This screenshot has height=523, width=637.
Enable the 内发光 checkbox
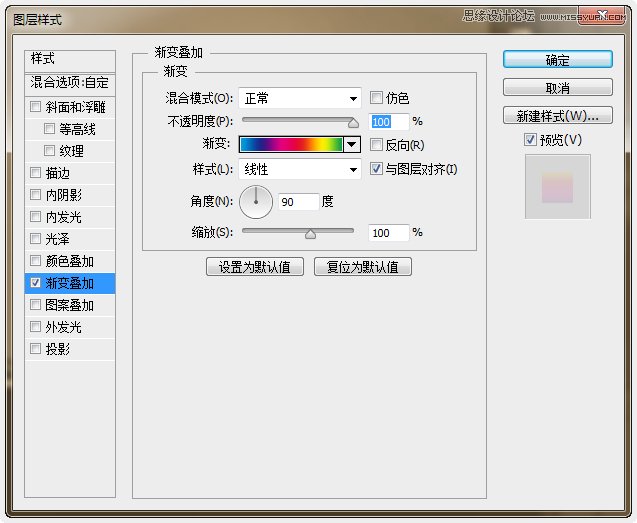tap(35, 217)
